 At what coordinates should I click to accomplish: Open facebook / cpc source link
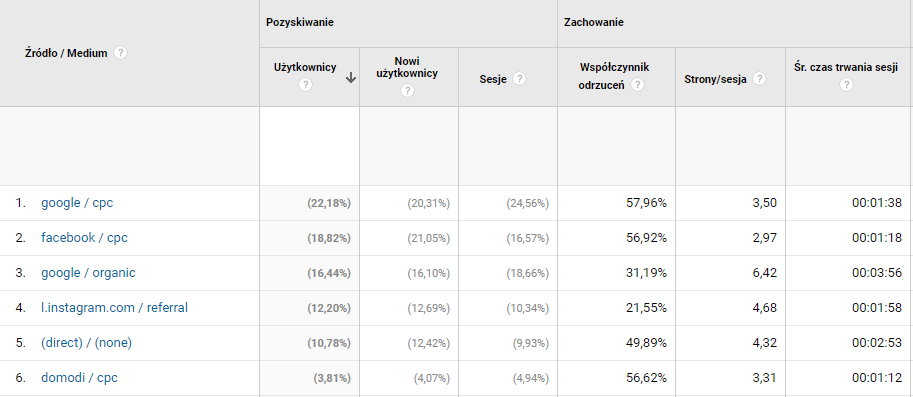[x=84, y=238]
